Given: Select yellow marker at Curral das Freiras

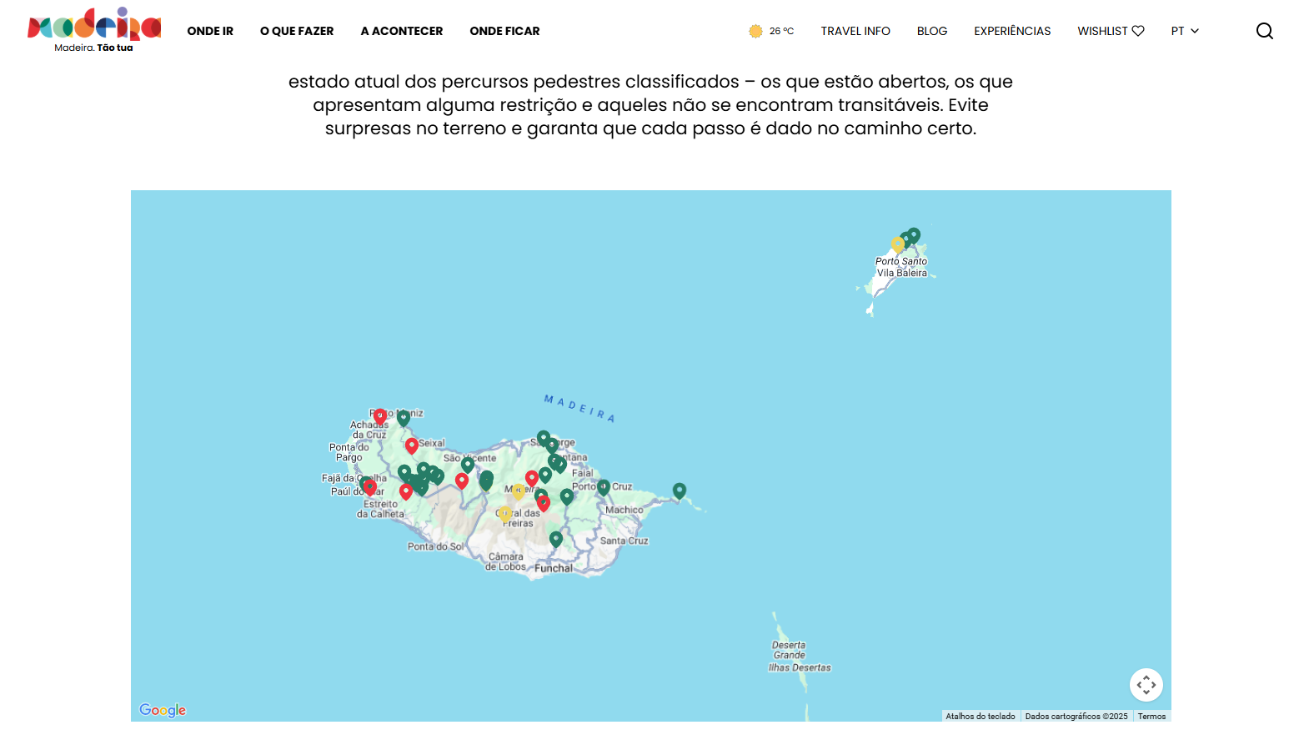Looking at the screenshot, I should tap(505, 512).
